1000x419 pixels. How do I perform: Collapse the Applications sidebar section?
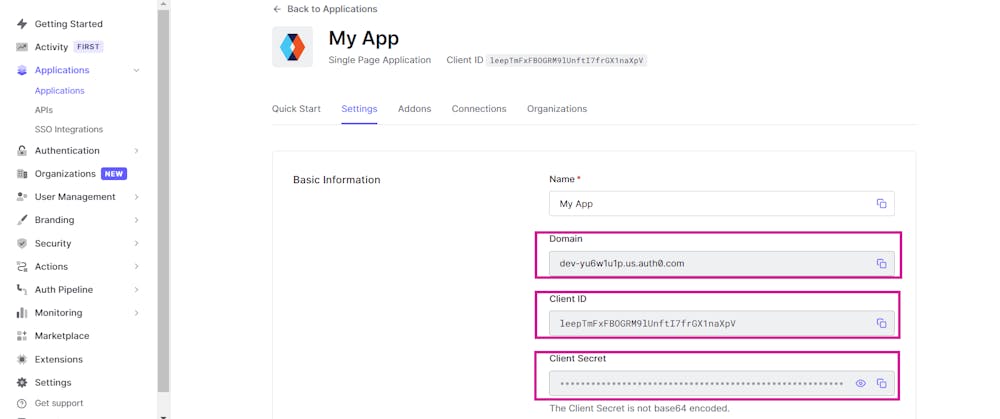click(136, 70)
